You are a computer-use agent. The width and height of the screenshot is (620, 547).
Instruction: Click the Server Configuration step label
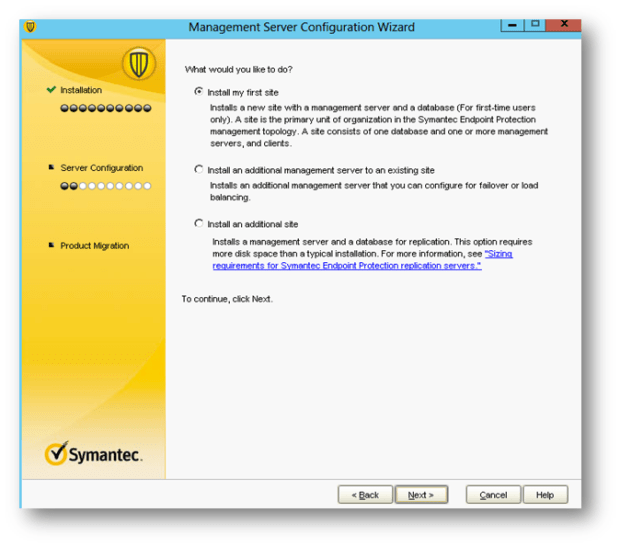[101, 168]
